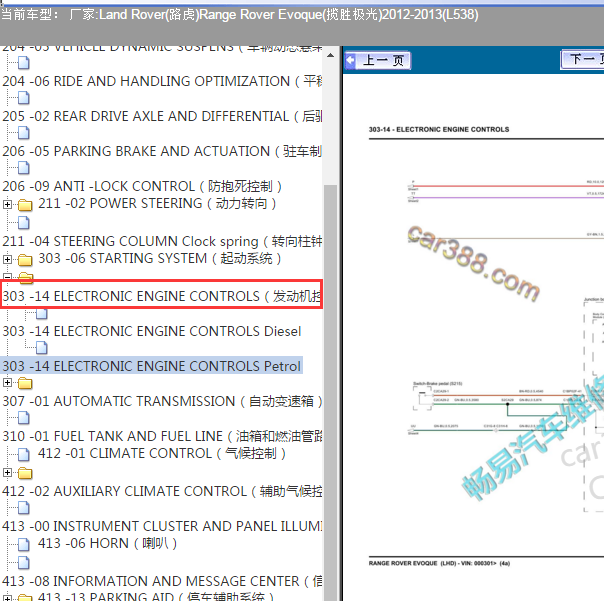This screenshot has width=604, height=601.
Task: Click folder icon for 412-02 AUXILIARY CLIMATE CONTROL
Action: [x=25, y=473]
